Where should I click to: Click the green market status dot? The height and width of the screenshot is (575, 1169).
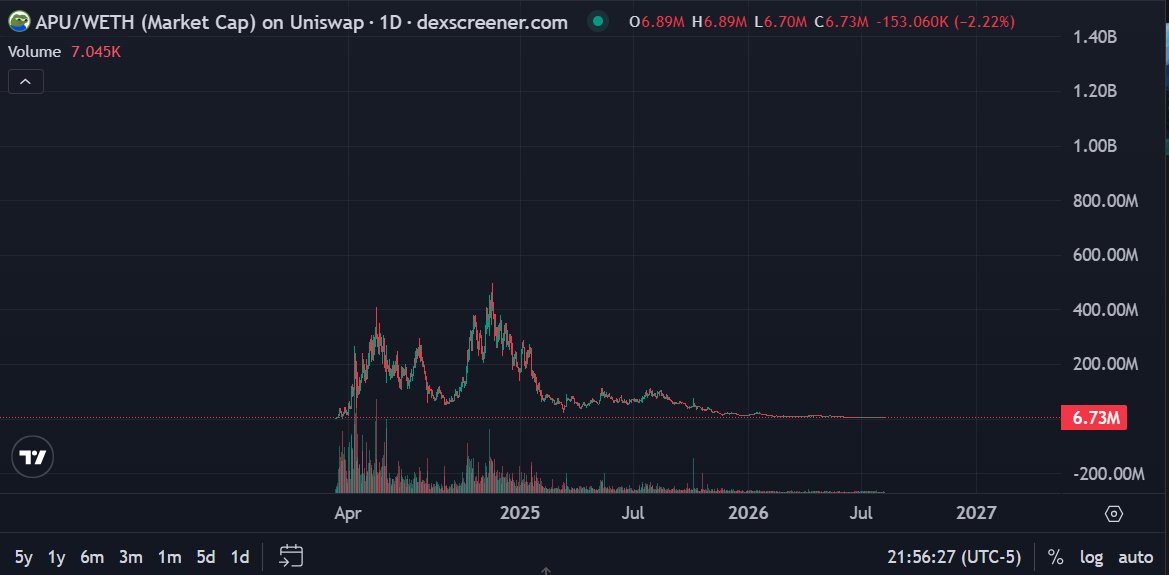pyautogui.click(x=597, y=22)
